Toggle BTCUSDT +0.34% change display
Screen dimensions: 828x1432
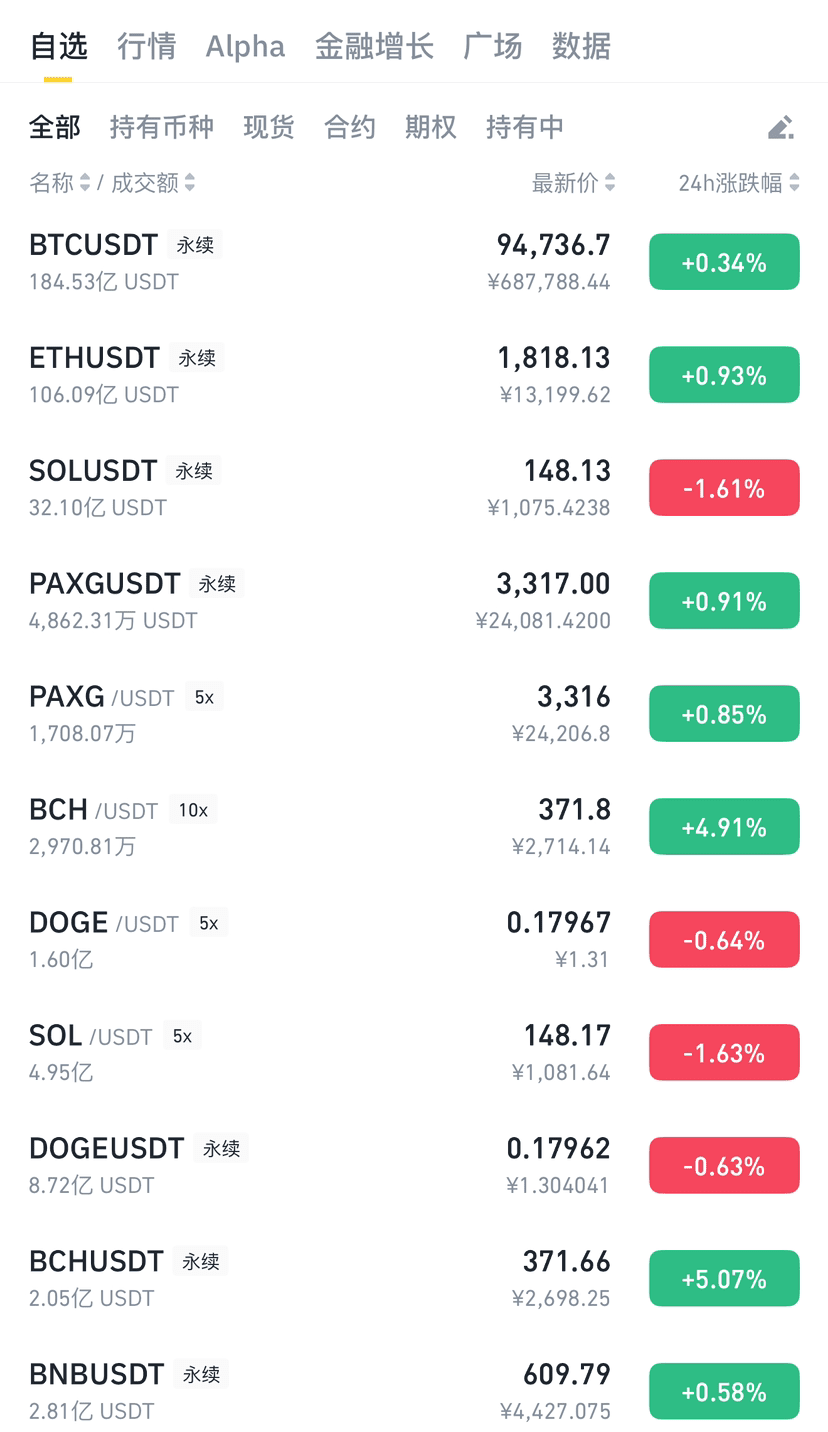click(724, 262)
